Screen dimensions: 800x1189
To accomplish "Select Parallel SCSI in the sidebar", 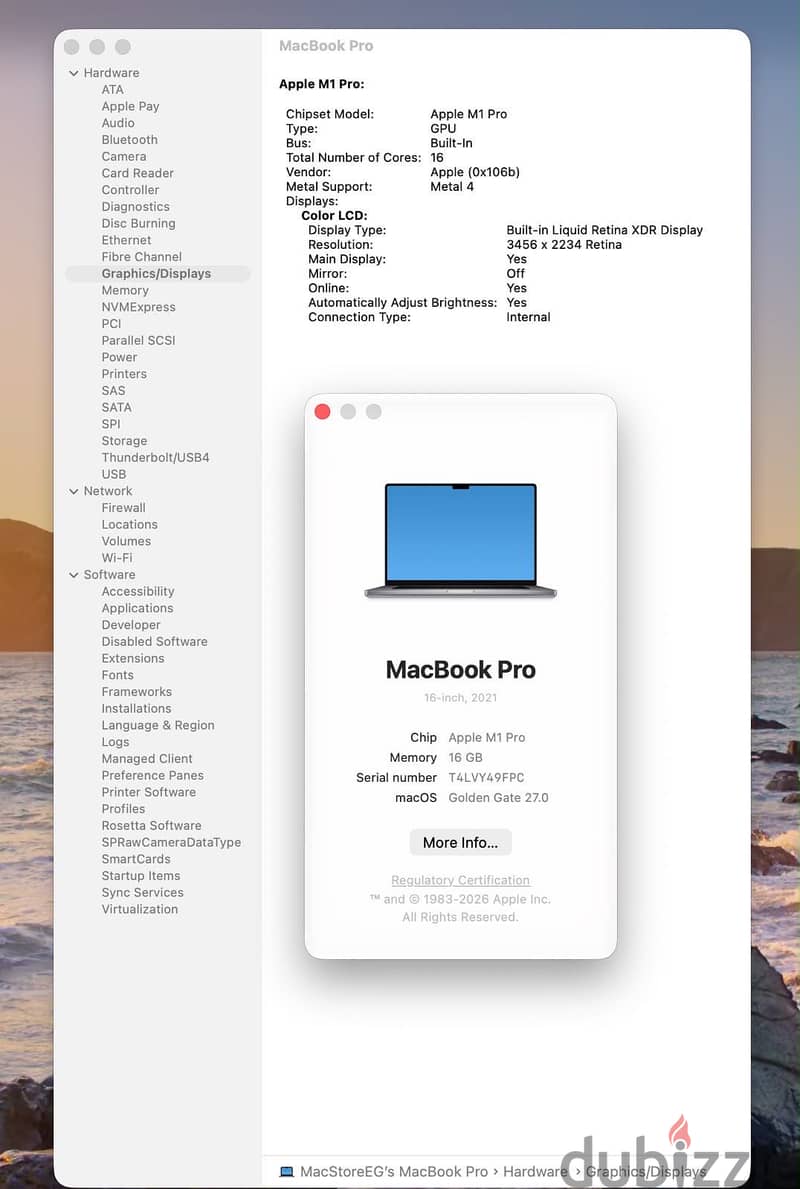I will pyautogui.click(x=138, y=340).
